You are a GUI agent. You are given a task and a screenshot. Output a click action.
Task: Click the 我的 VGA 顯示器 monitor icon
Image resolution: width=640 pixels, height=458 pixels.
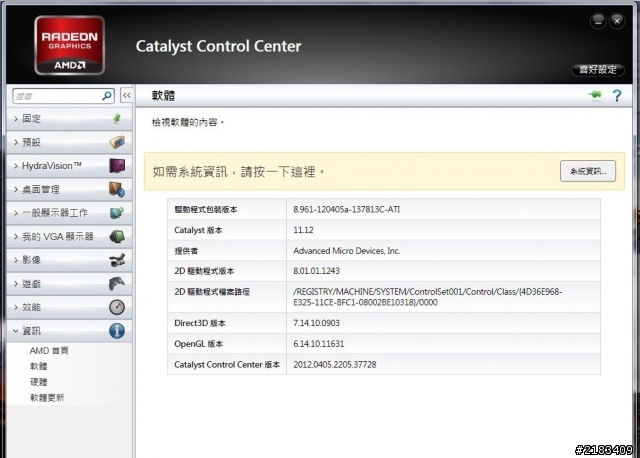117,236
